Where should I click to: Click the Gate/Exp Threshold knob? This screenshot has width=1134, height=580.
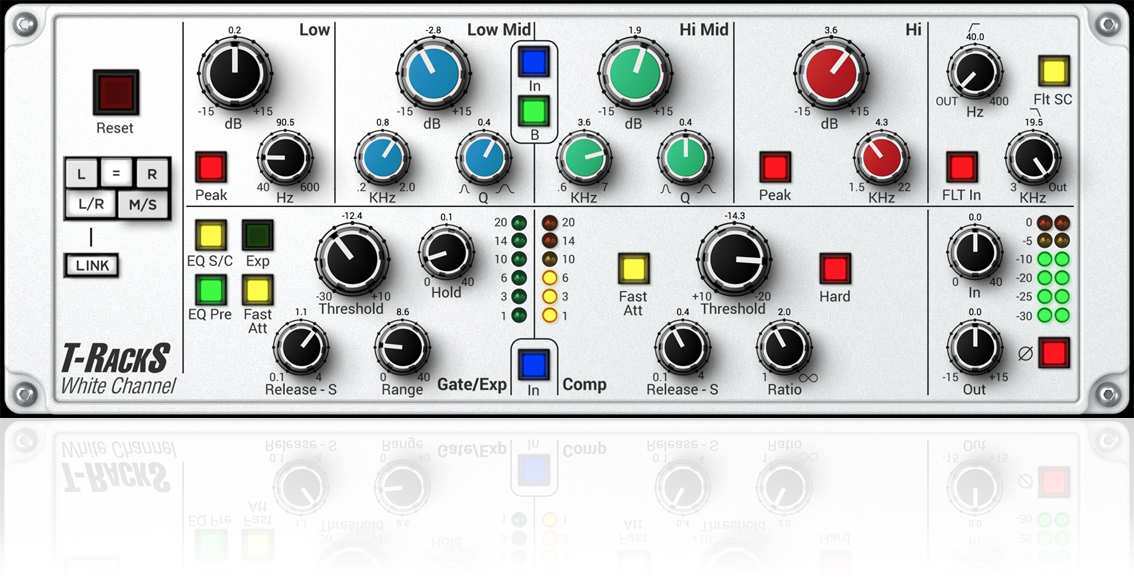coord(352,258)
